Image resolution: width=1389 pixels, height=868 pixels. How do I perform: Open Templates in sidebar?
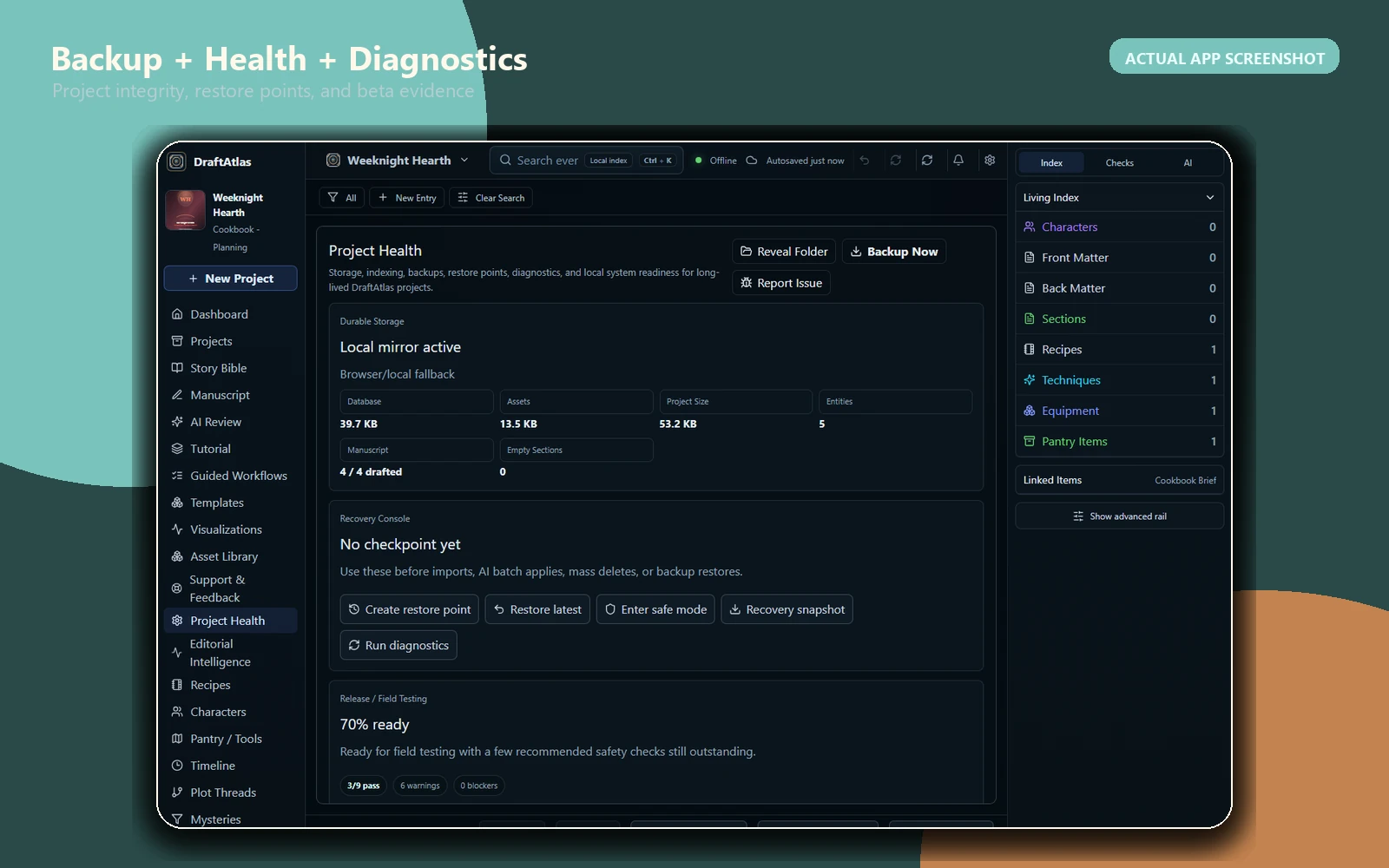tap(230, 503)
